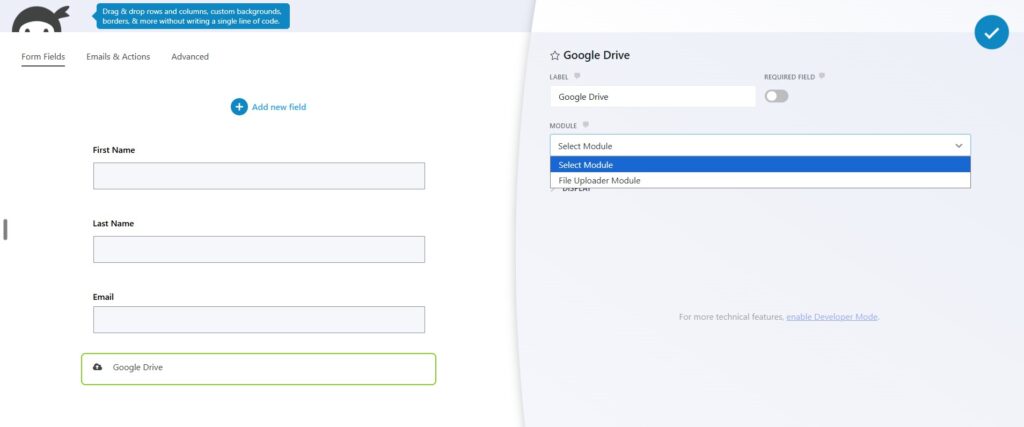Click the Google Drive settings heading
The width and height of the screenshot is (1024, 427).
click(596, 55)
